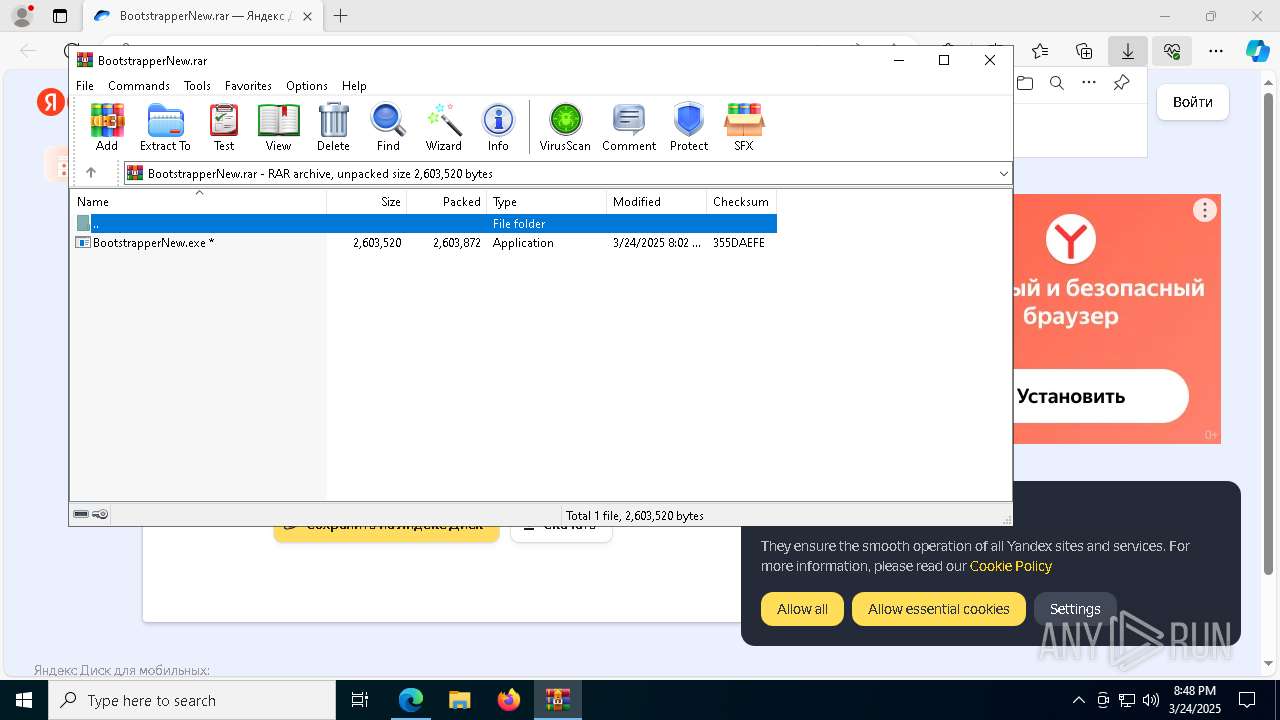1280x720 pixels.
Task: Click the Delete trash can icon
Action: [333, 127]
